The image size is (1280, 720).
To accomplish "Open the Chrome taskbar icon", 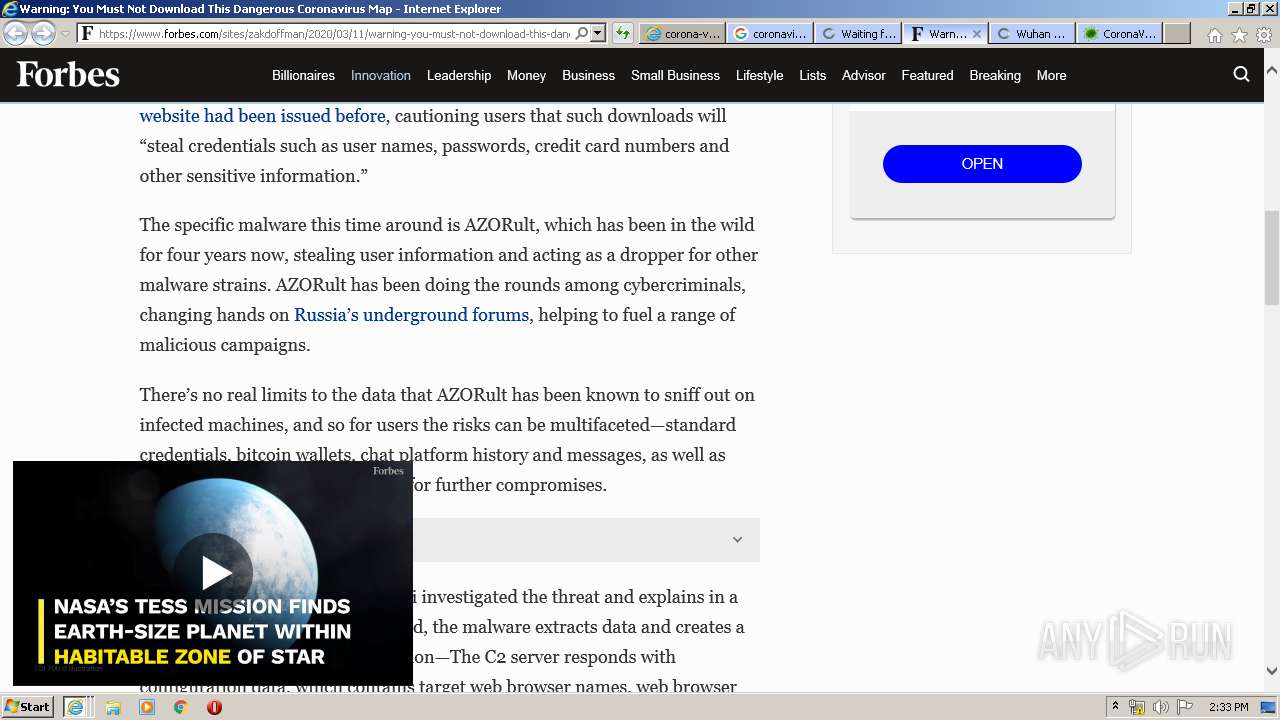I will tap(180, 707).
